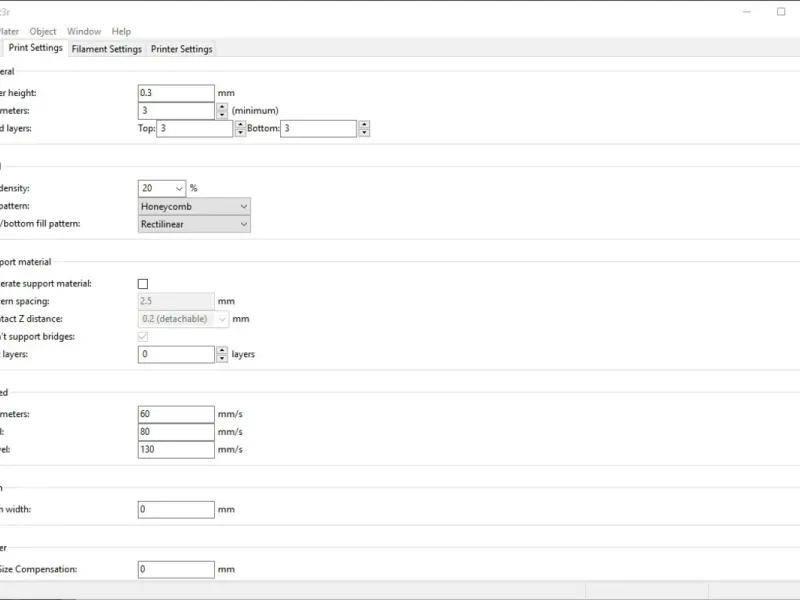This screenshot has width=800, height=600.
Task: Open the Help menu
Action: [121, 32]
